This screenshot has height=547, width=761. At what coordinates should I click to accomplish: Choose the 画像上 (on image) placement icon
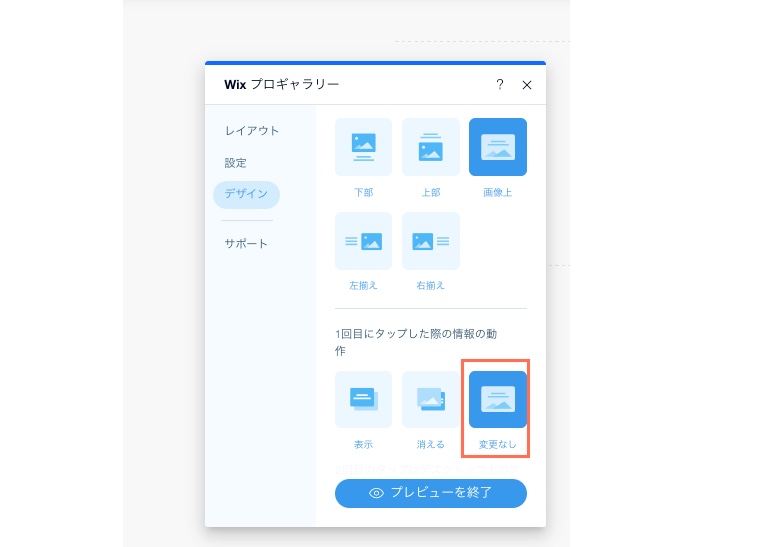pyautogui.click(x=497, y=147)
